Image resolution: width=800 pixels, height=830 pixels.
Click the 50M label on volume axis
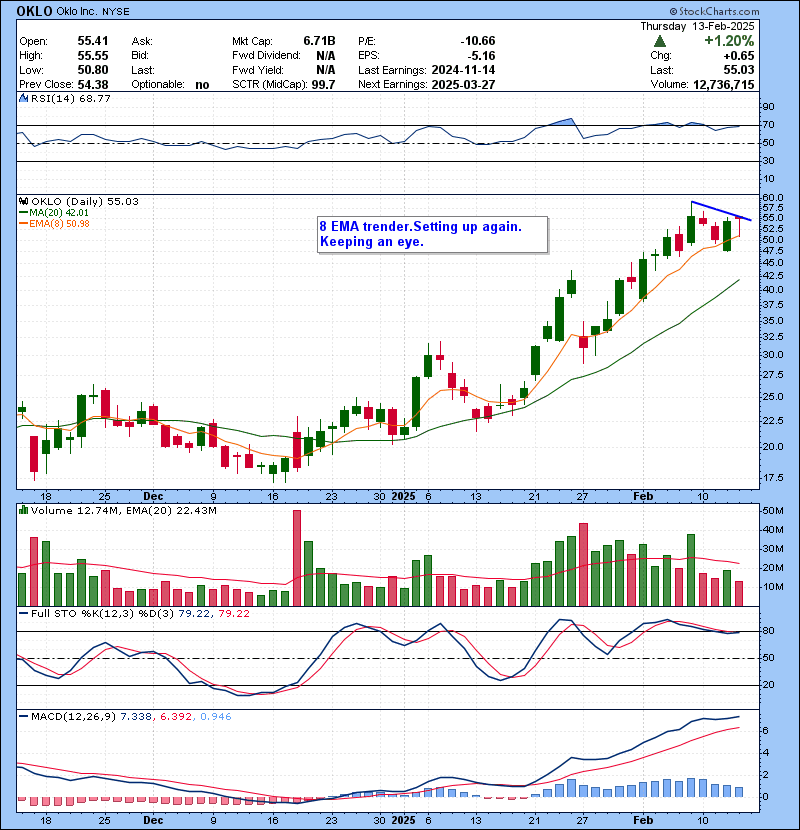click(x=772, y=511)
